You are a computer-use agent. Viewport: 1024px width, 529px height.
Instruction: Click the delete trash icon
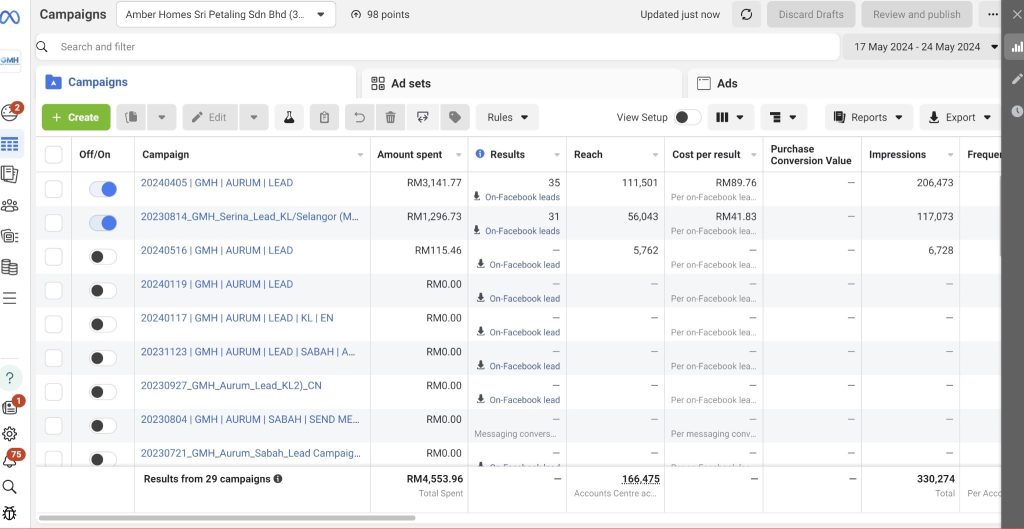pyautogui.click(x=390, y=117)
